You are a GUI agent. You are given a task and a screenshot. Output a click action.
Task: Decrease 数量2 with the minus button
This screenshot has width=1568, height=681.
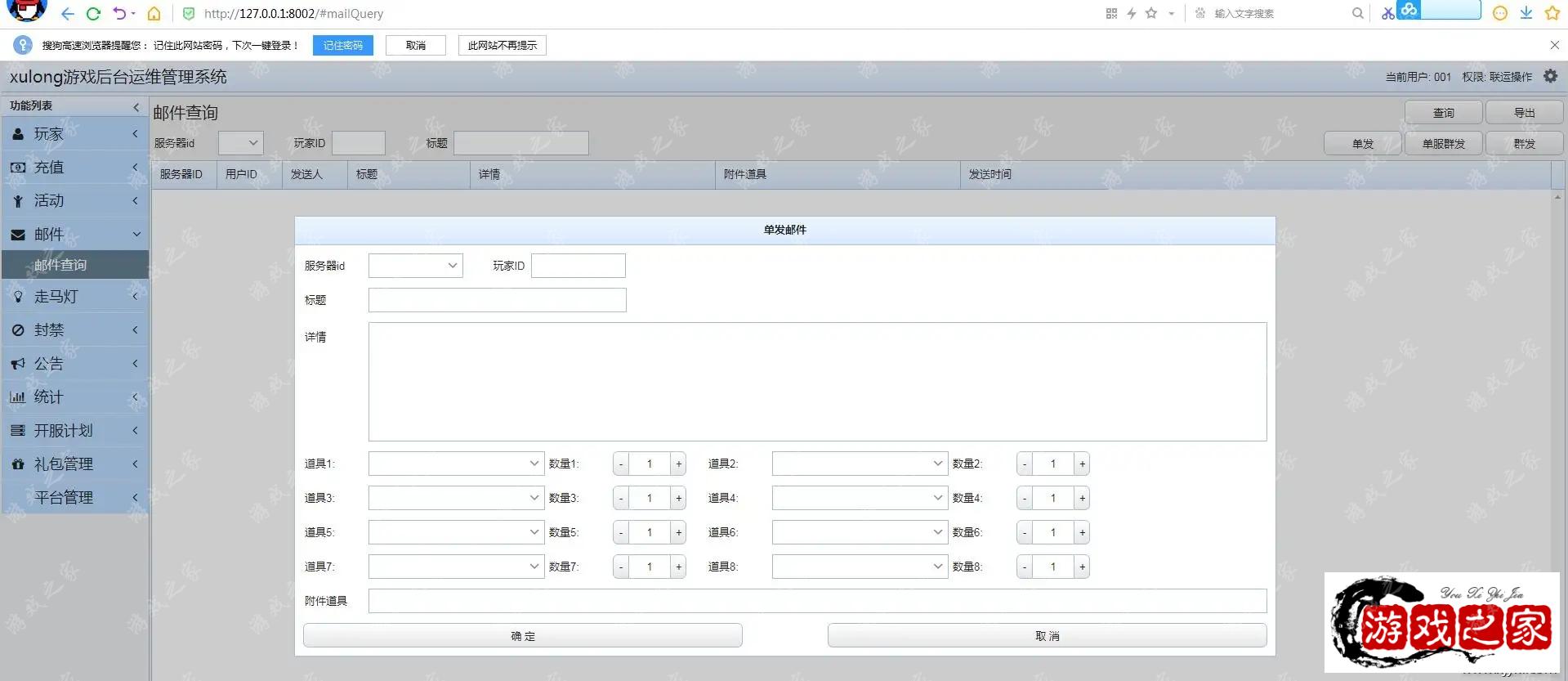coord(1025,464)
